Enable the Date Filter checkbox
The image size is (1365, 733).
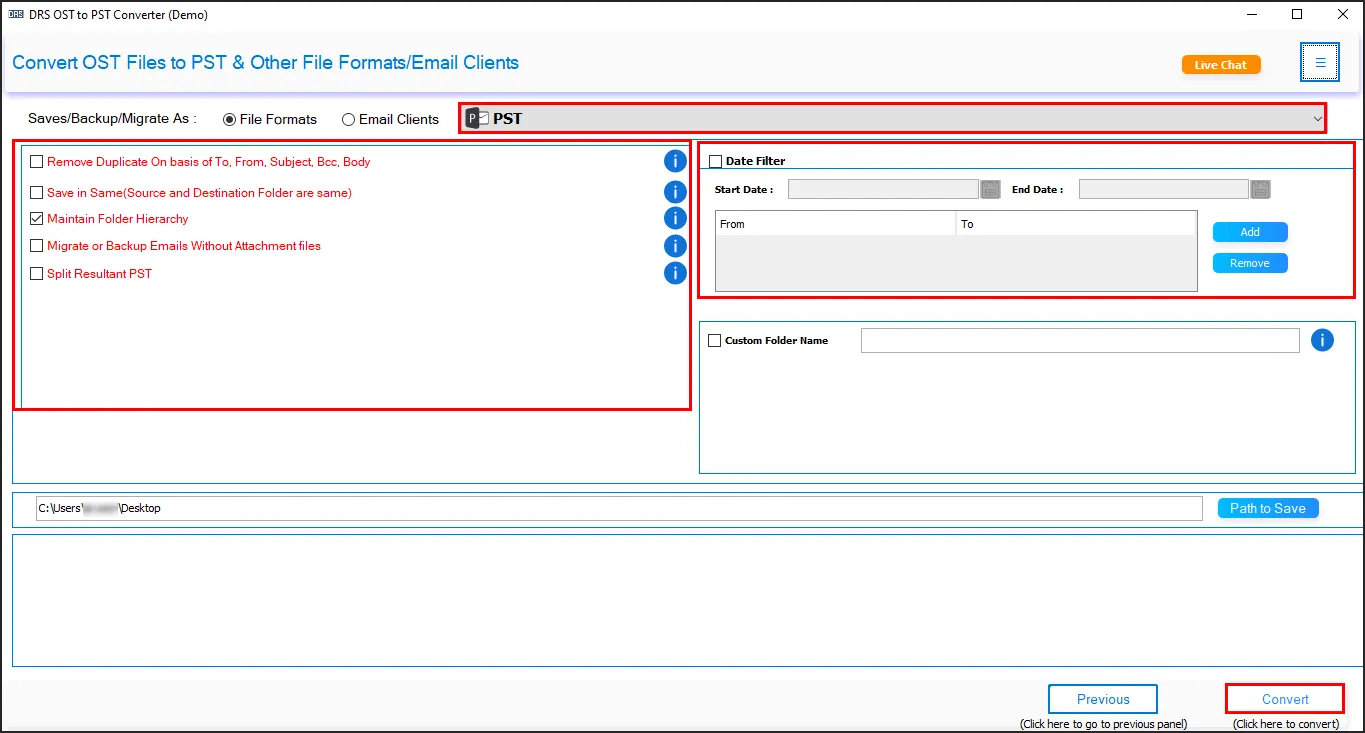coord(715,161)
